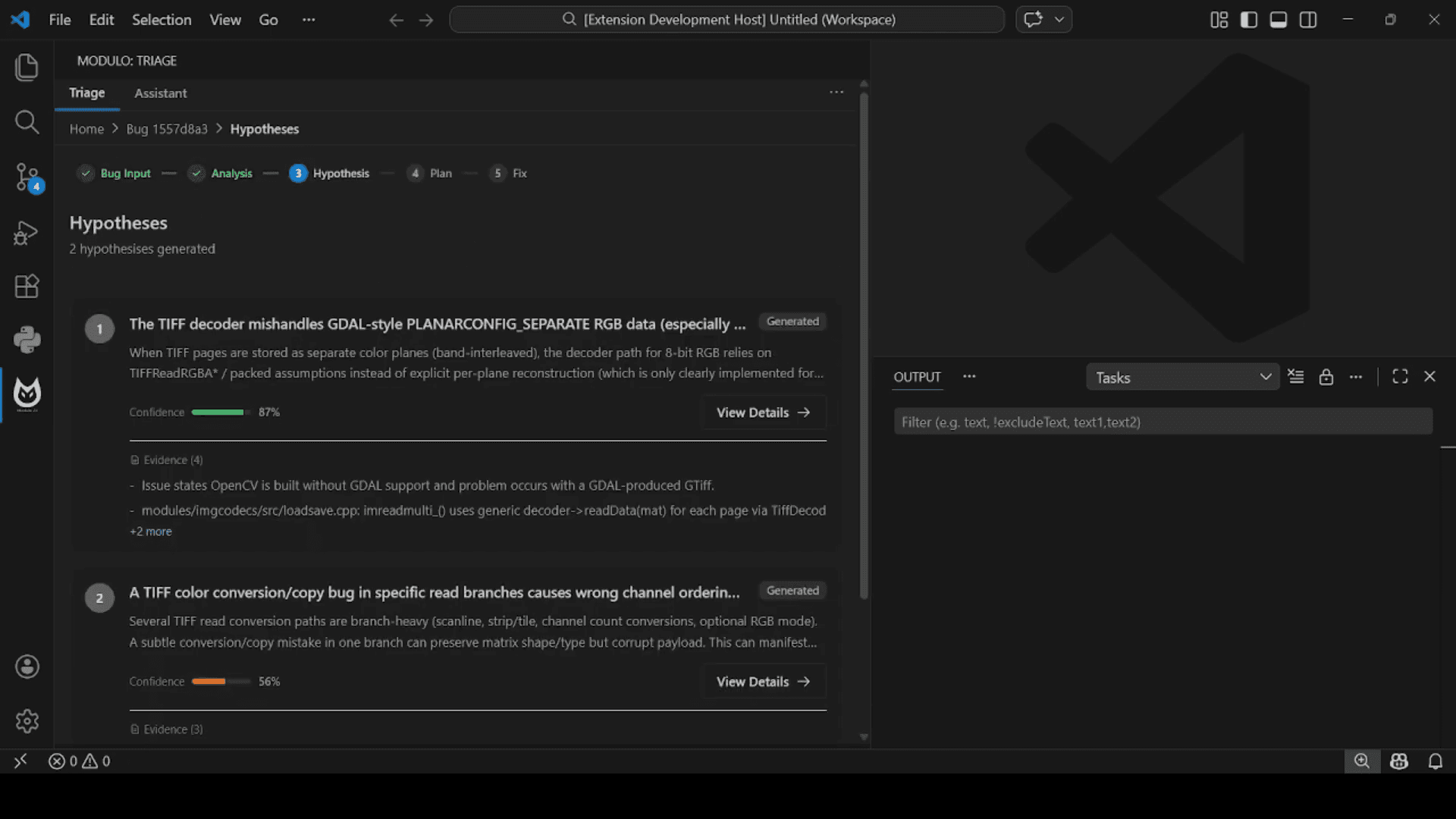
Task: Open the Run and Debug view
Action: [27, 233]
